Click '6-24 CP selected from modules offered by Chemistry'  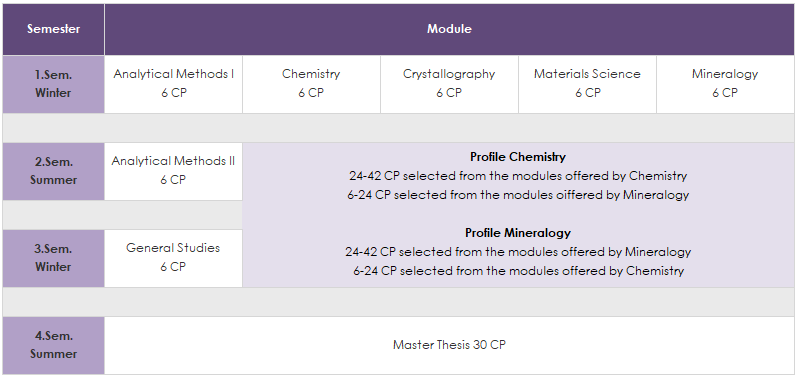[518, 270]
